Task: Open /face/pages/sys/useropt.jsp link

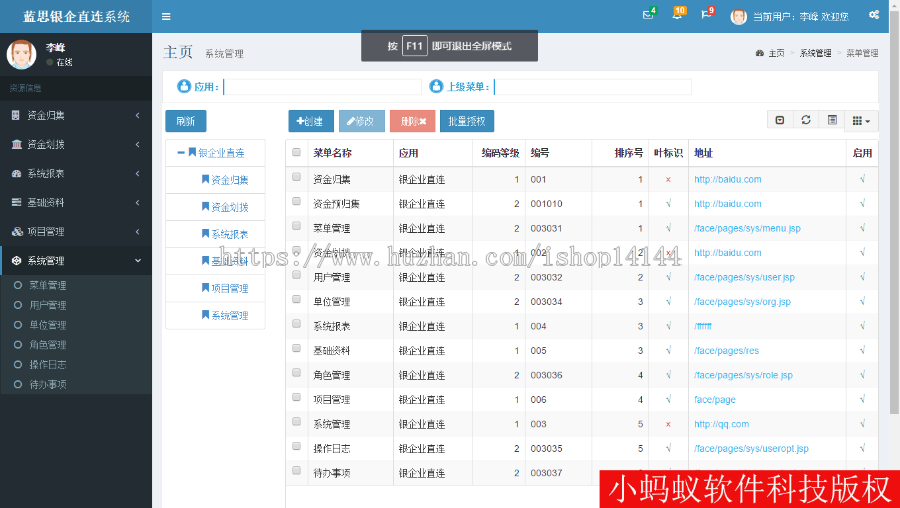Action: 751,449
